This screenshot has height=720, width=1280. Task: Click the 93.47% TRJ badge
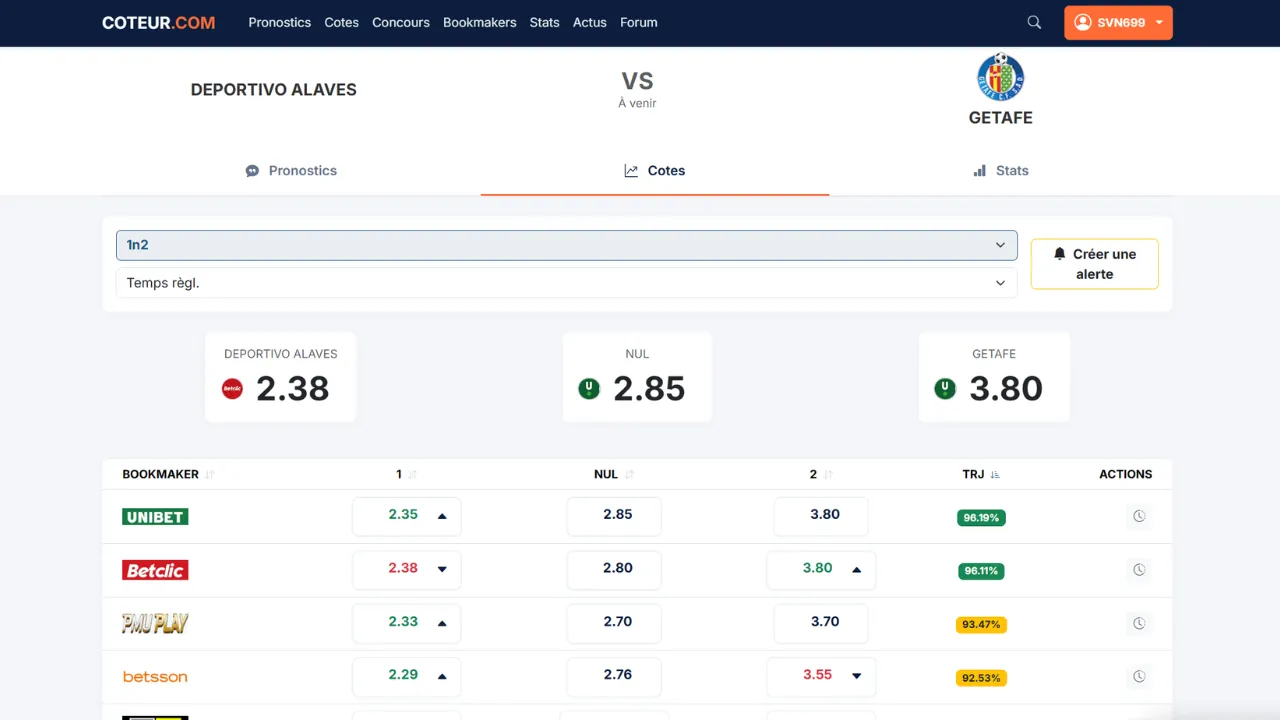(981, 625)
